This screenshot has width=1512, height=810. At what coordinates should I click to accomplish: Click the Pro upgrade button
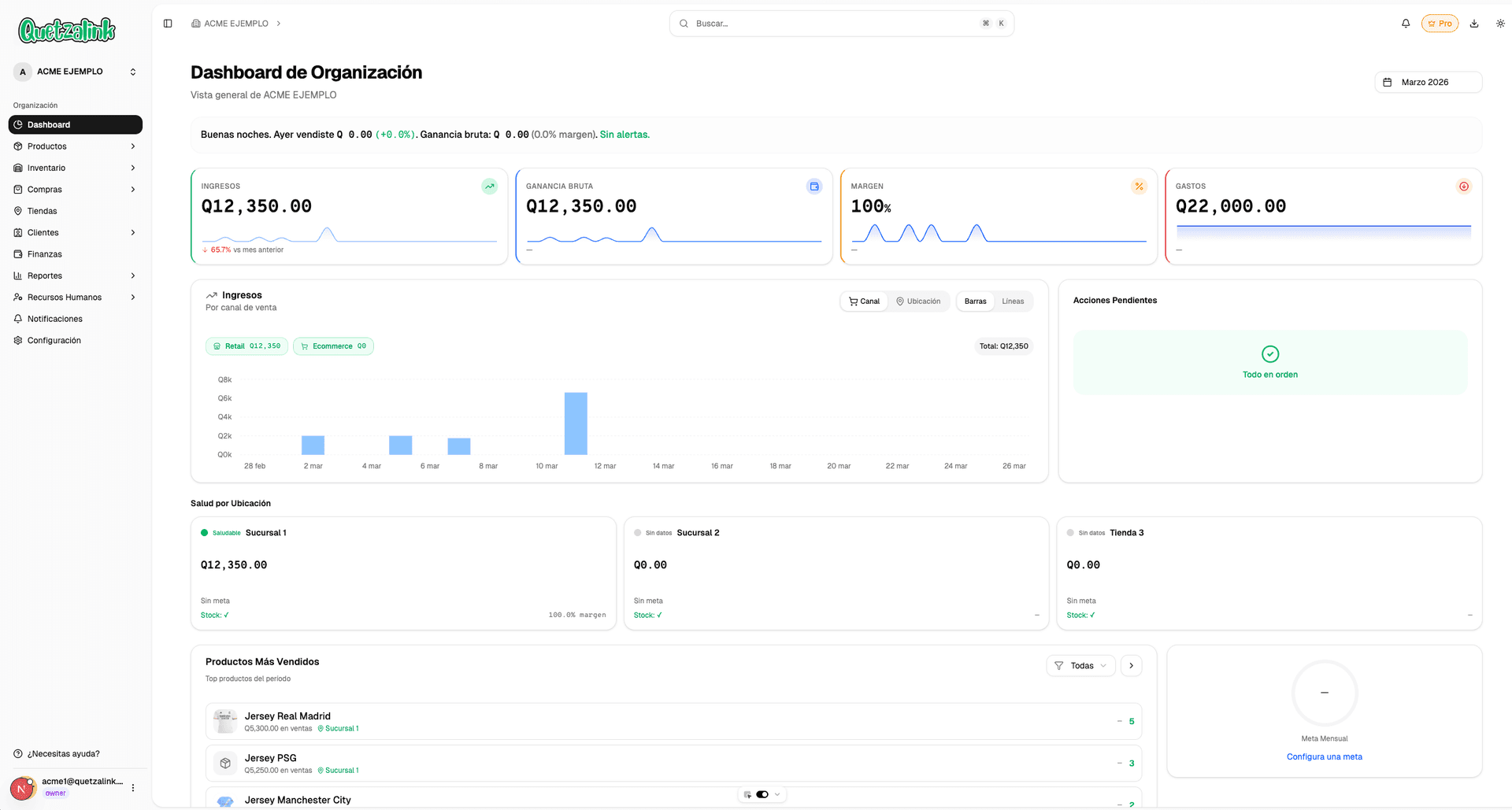tap(1440, 23)
